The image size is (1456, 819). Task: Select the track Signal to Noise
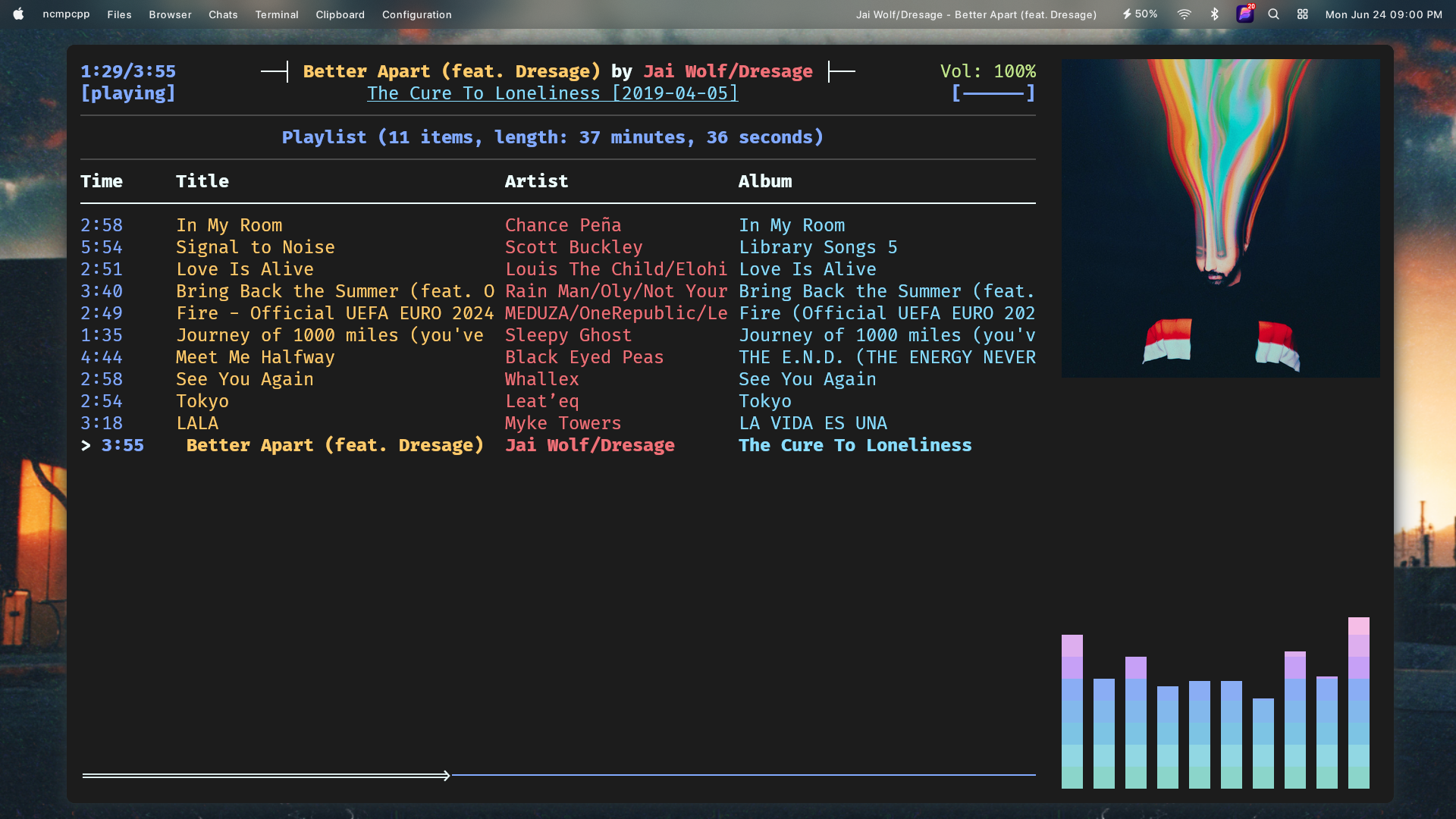click(x=255, y=247)
